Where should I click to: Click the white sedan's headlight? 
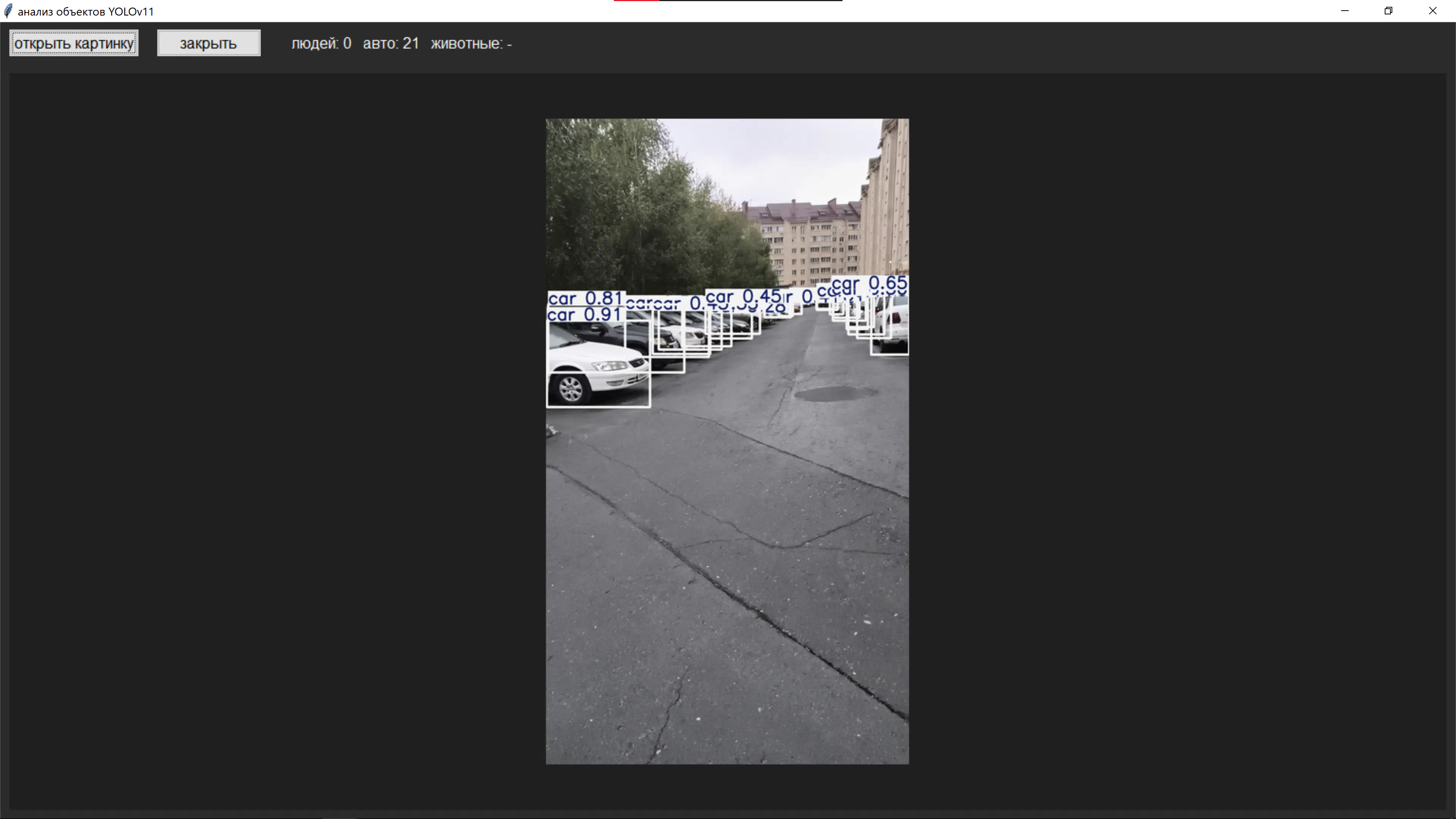(x=609, y=366)
